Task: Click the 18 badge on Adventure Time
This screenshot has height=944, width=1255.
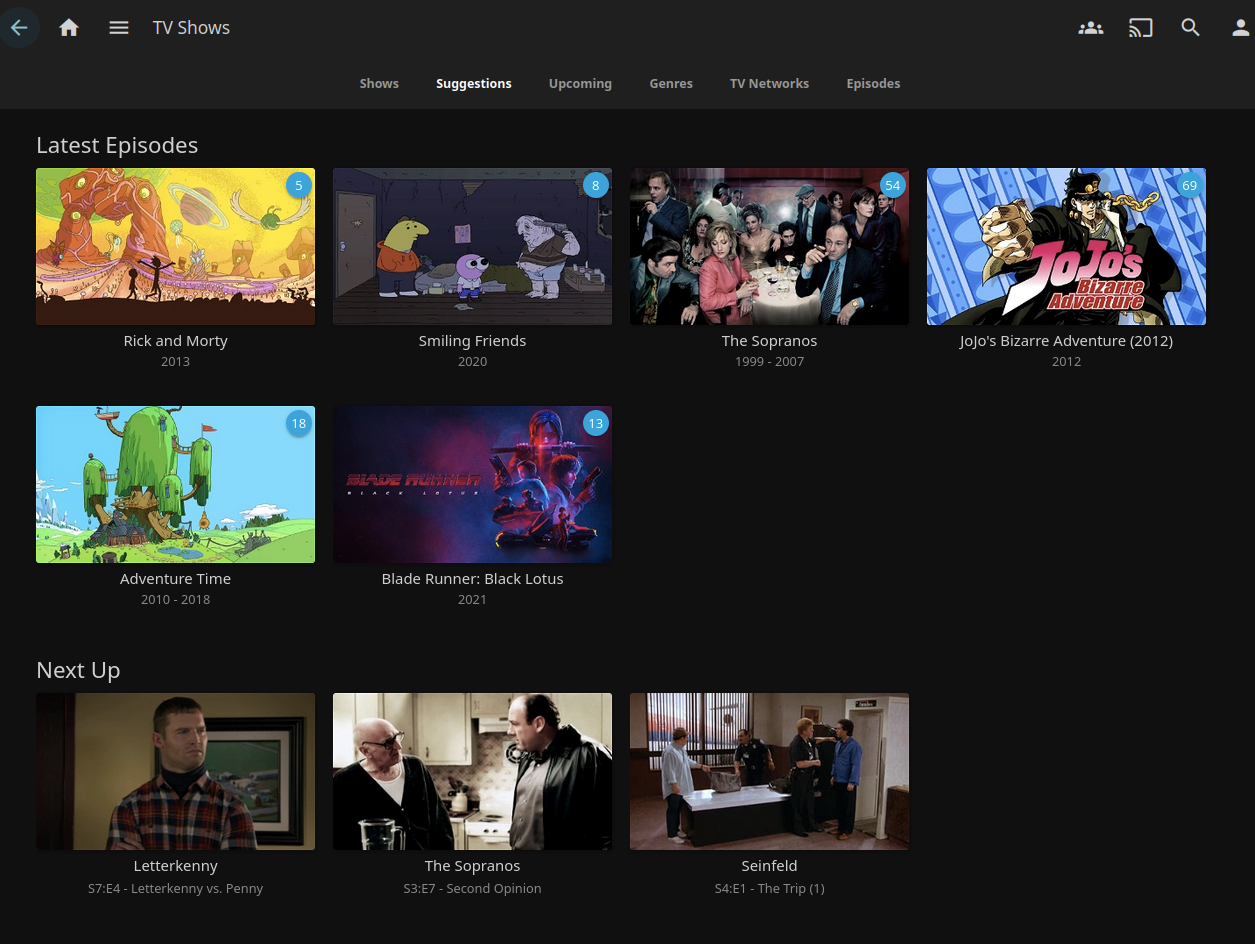Action: click(298, 423)
